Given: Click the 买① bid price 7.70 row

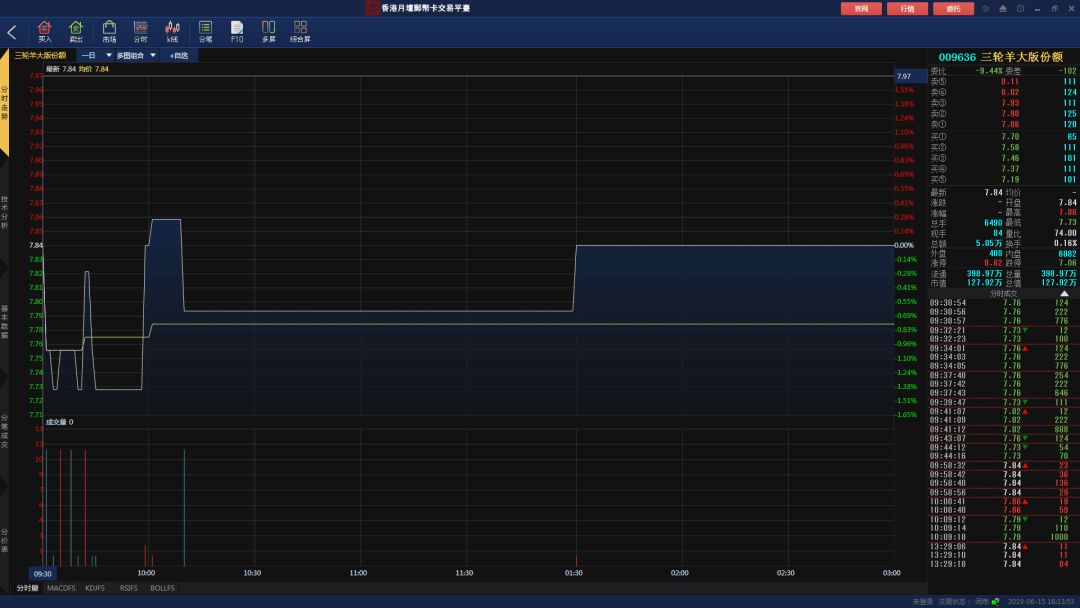Looking at the screenshot, I should pos(1003,137).
